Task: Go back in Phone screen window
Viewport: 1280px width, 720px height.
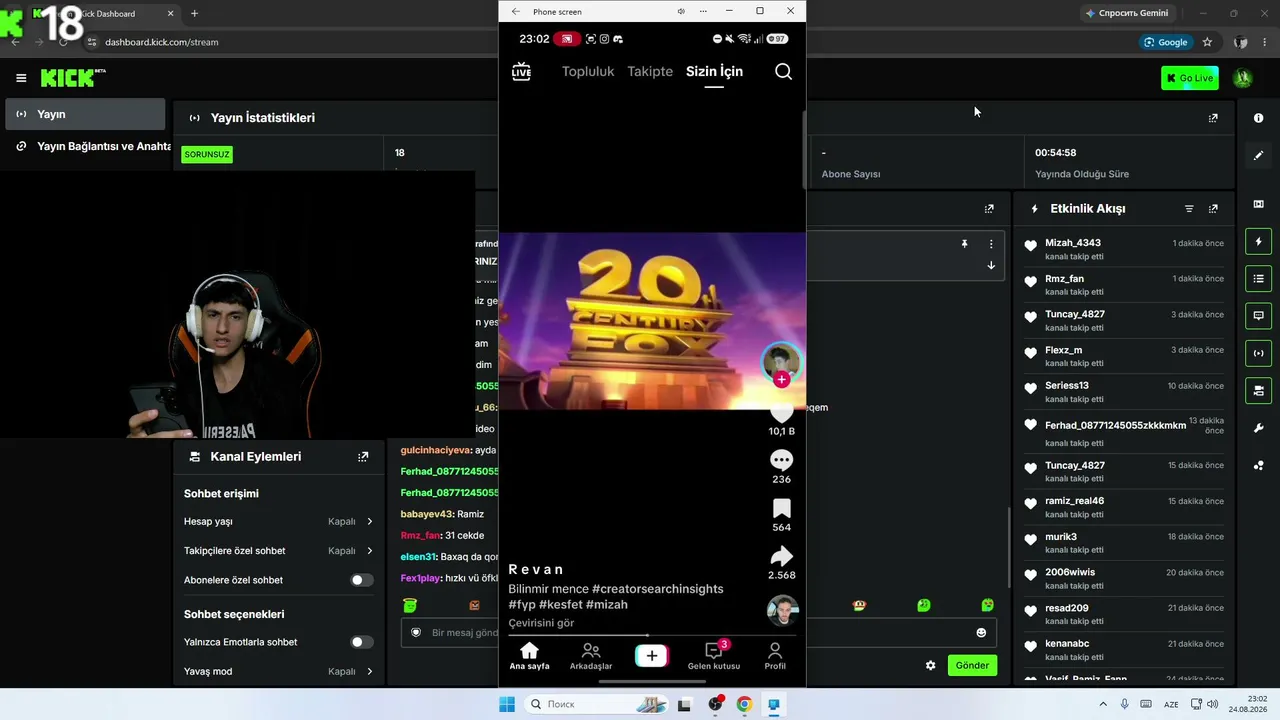Action: pyautogui.click(x=516, y=12)
